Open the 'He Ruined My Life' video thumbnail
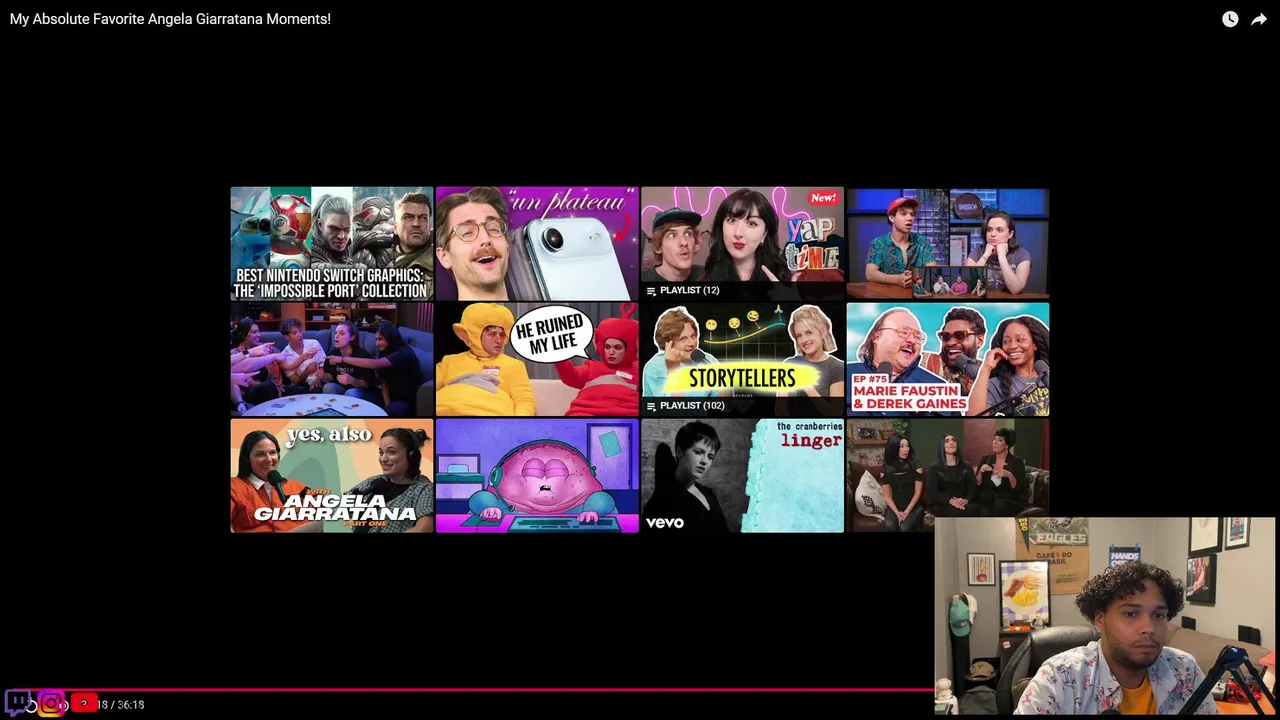 click(537, 359)
